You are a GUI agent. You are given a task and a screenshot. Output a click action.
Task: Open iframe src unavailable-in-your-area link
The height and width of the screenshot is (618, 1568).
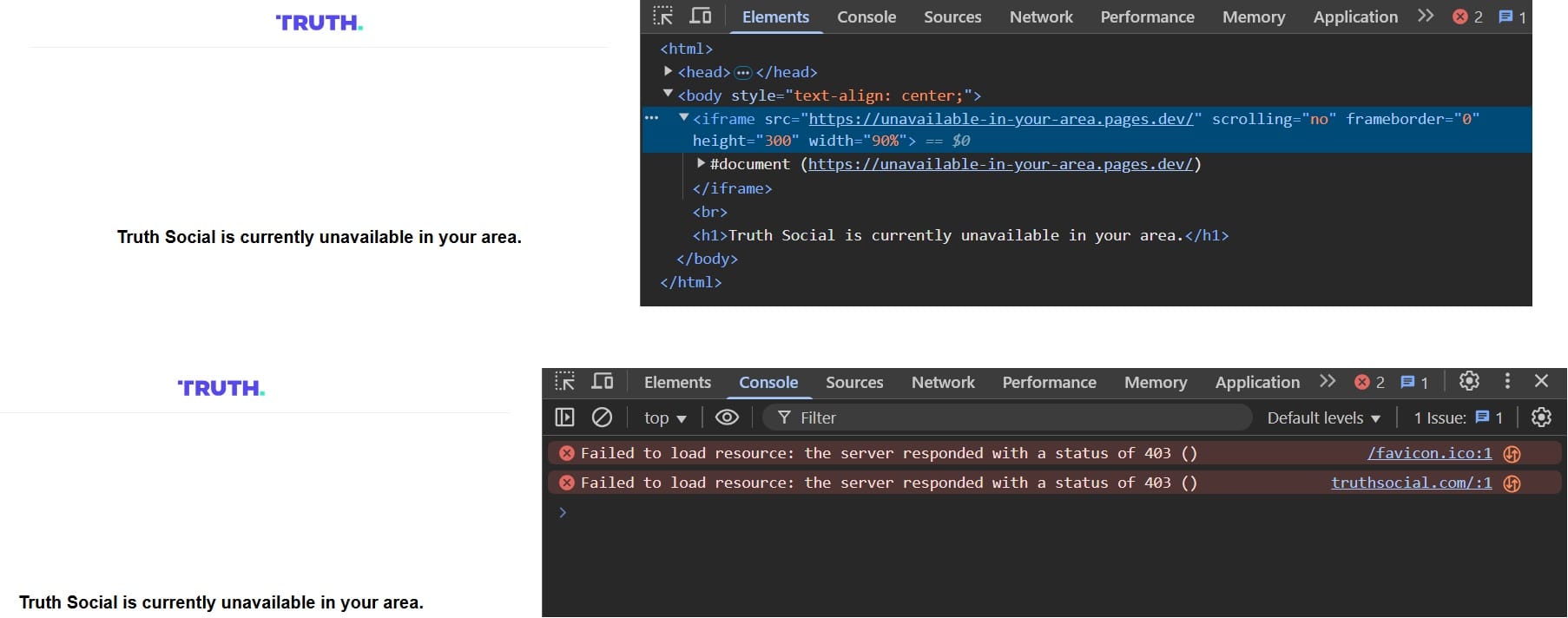[x=1001, y=119]
